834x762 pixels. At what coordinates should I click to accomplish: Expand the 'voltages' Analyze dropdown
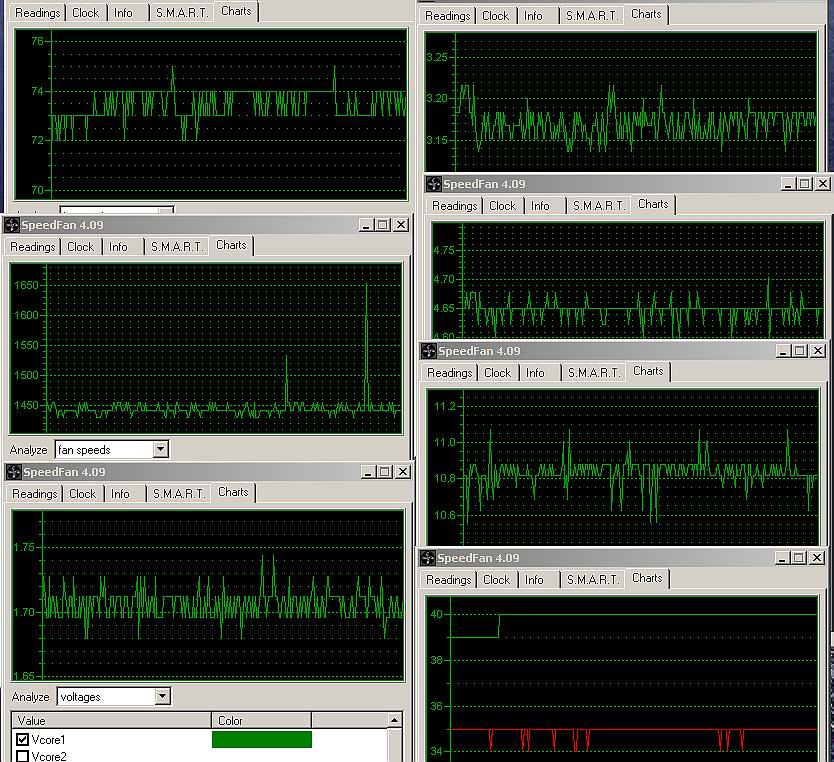tap(163, 697)
